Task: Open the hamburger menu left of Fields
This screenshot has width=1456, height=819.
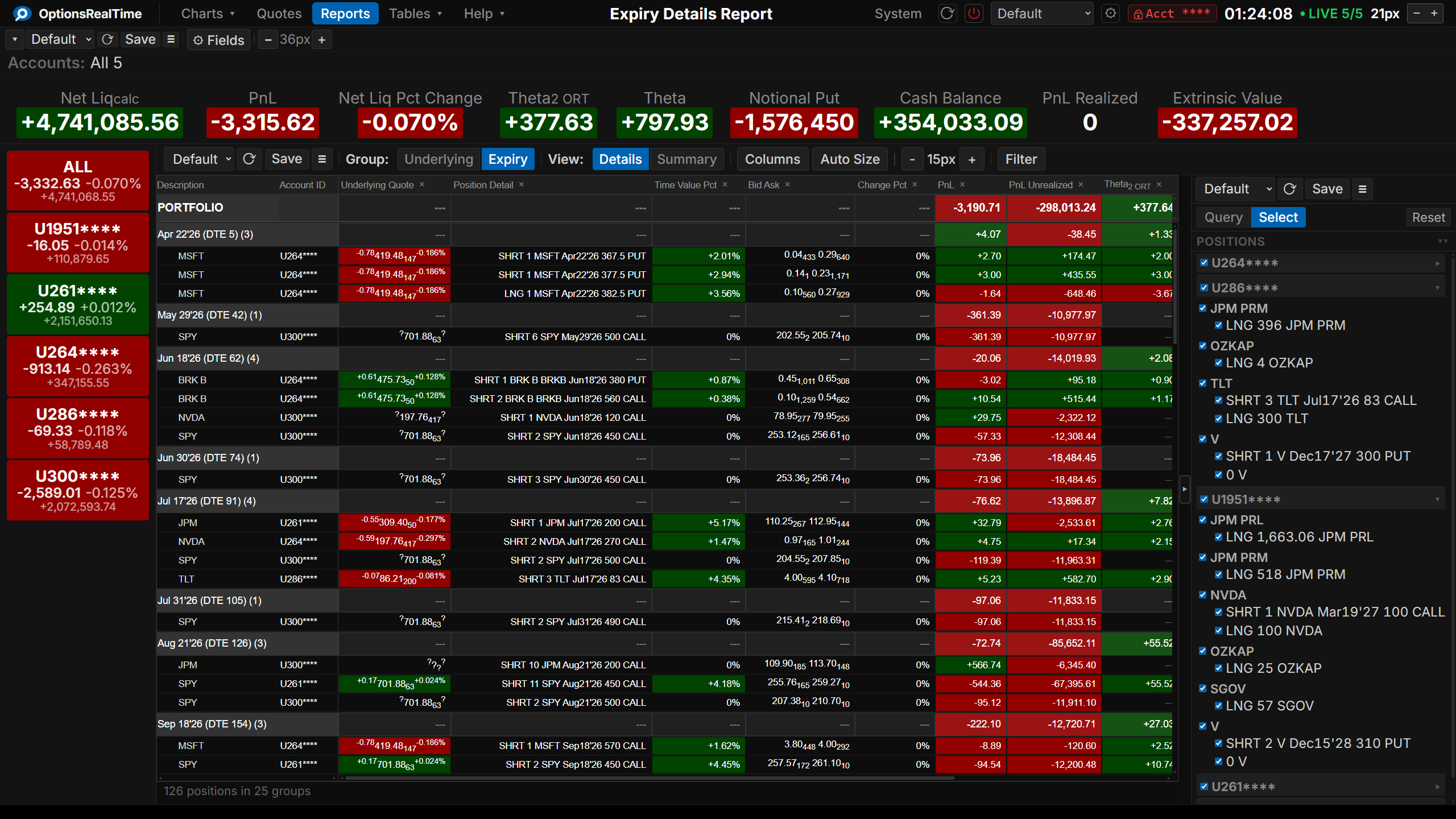Action: [171, 40]
